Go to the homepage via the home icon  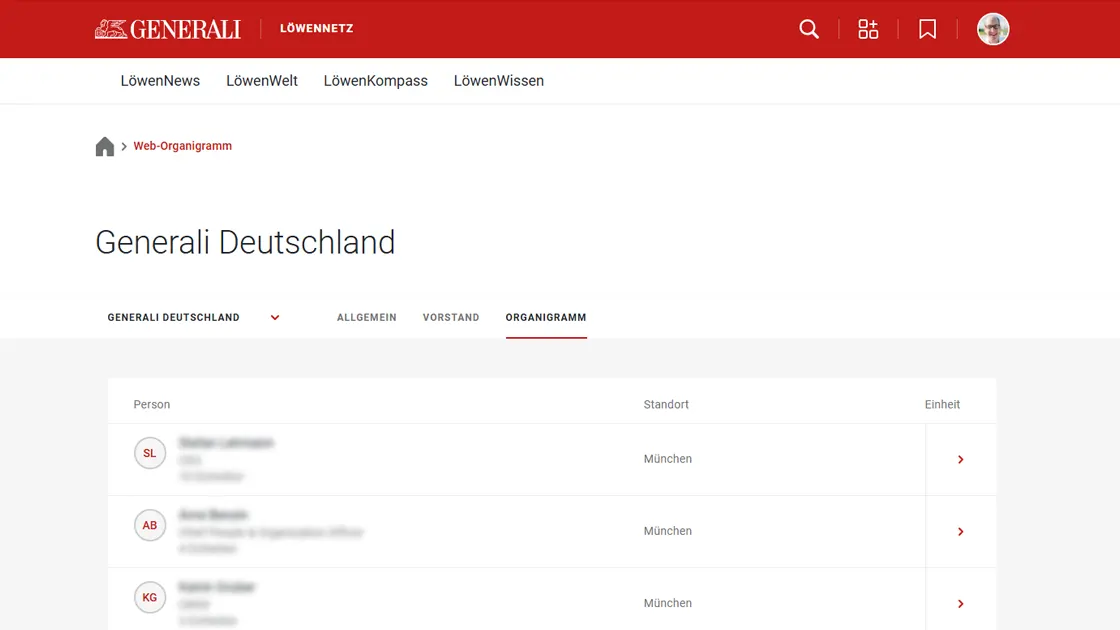[105, 145]
